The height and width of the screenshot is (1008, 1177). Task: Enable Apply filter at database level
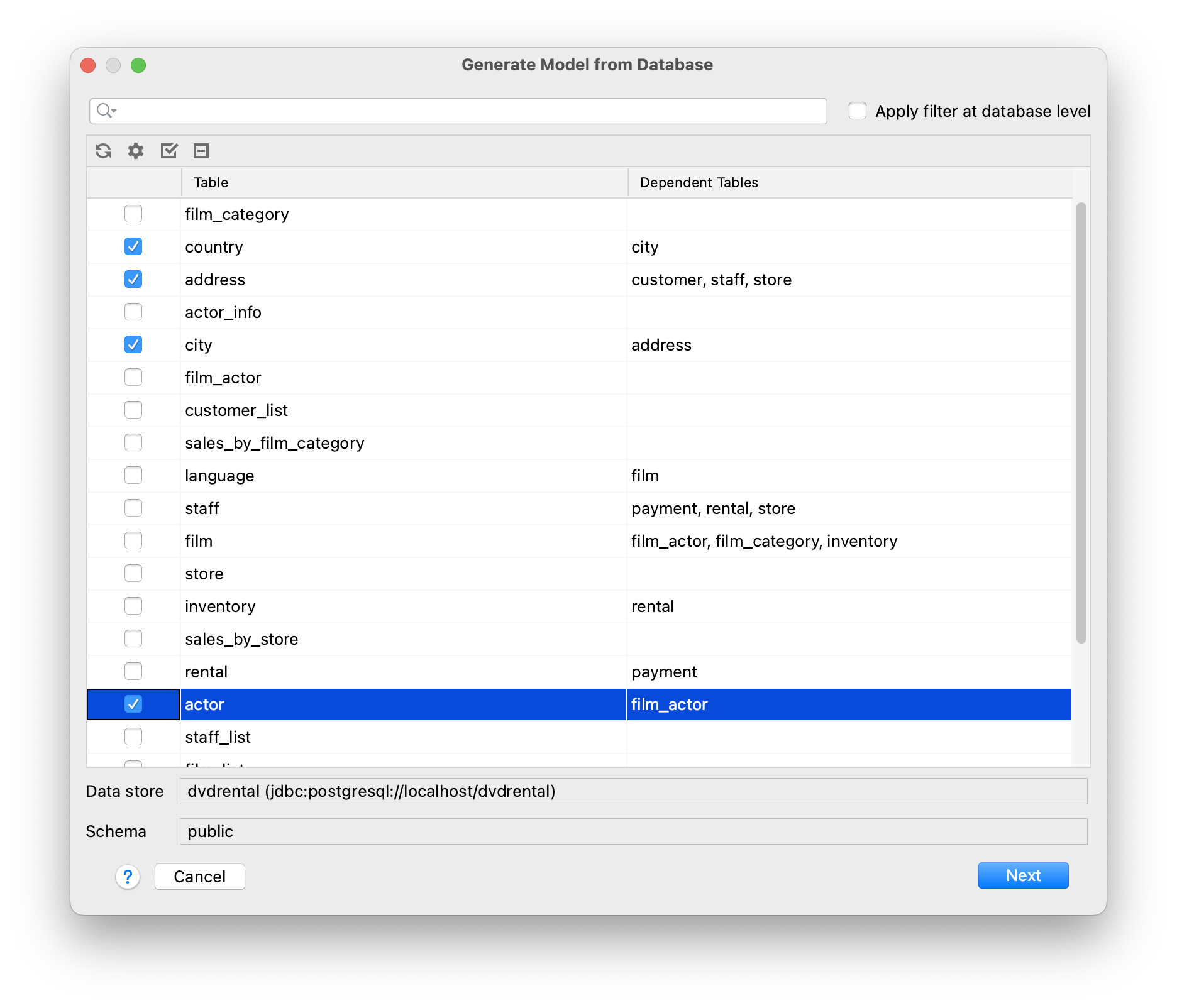858,111
